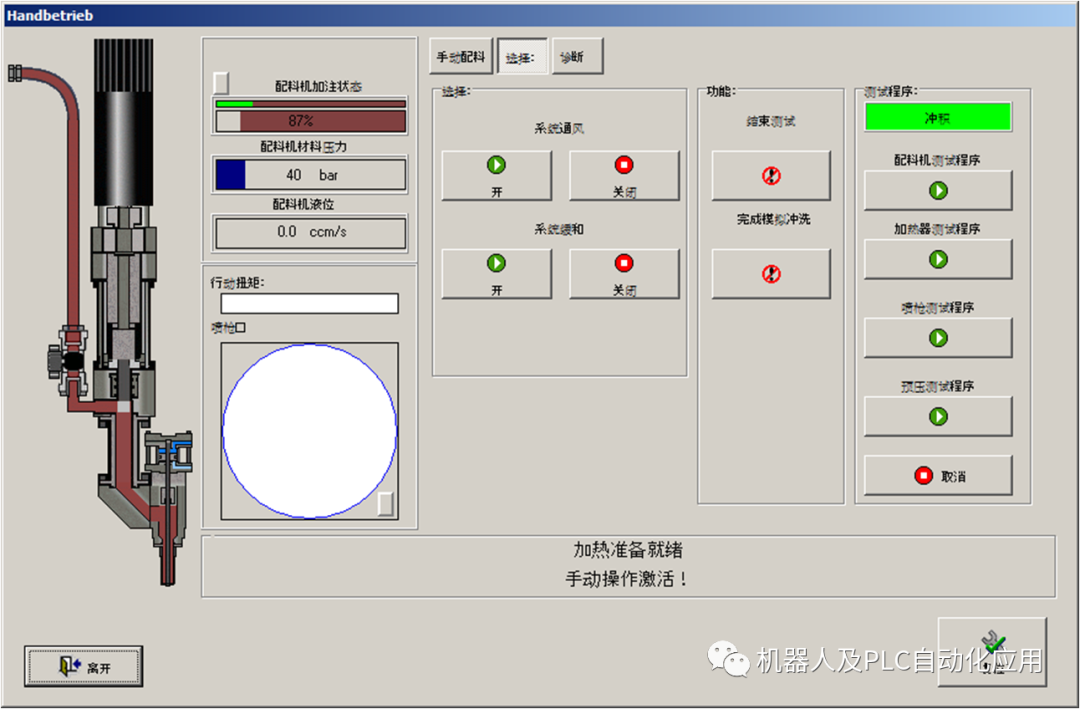This screenshot has width=1080, height=709.
Task: Run the 配料机测试程序 with its play icon
Action: pyautogui.click(x=937, y=190)
